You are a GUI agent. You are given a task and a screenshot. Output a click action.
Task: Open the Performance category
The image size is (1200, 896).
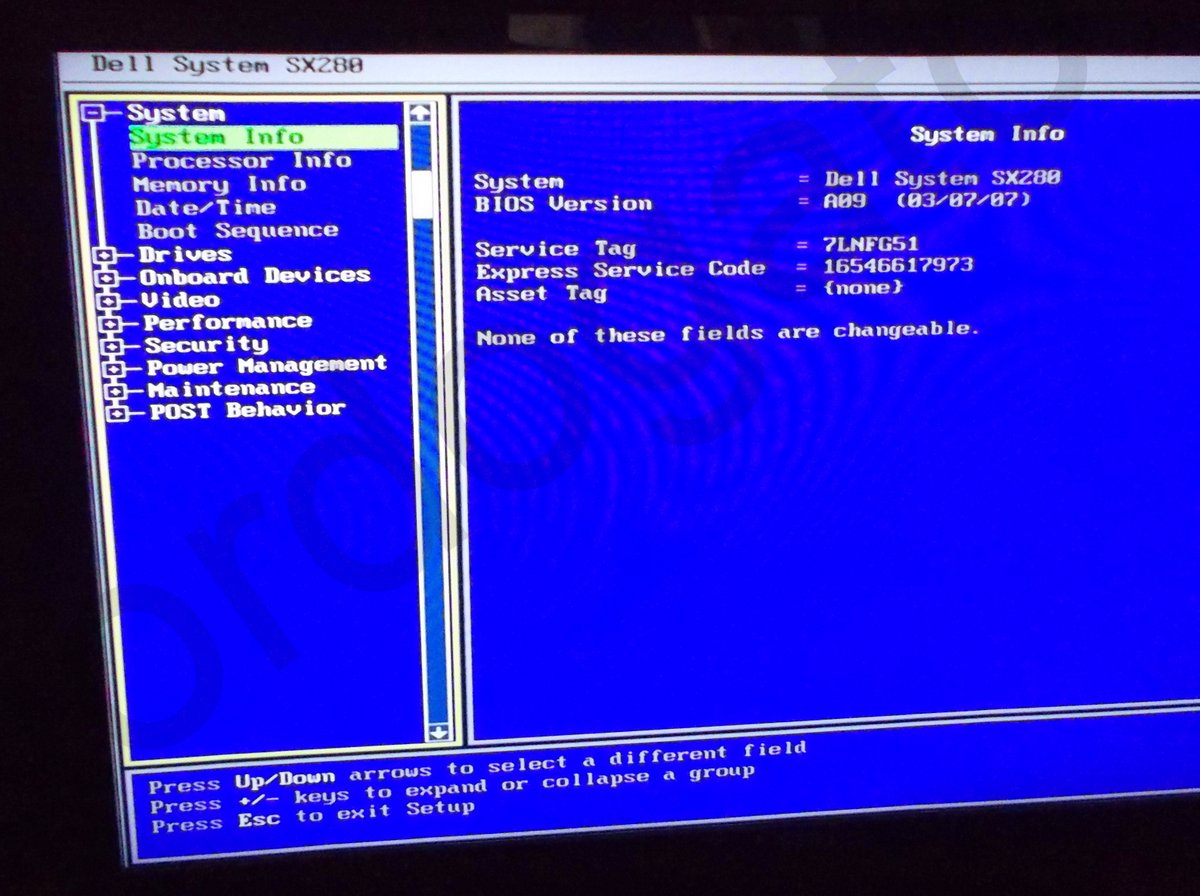click(227, 321)
